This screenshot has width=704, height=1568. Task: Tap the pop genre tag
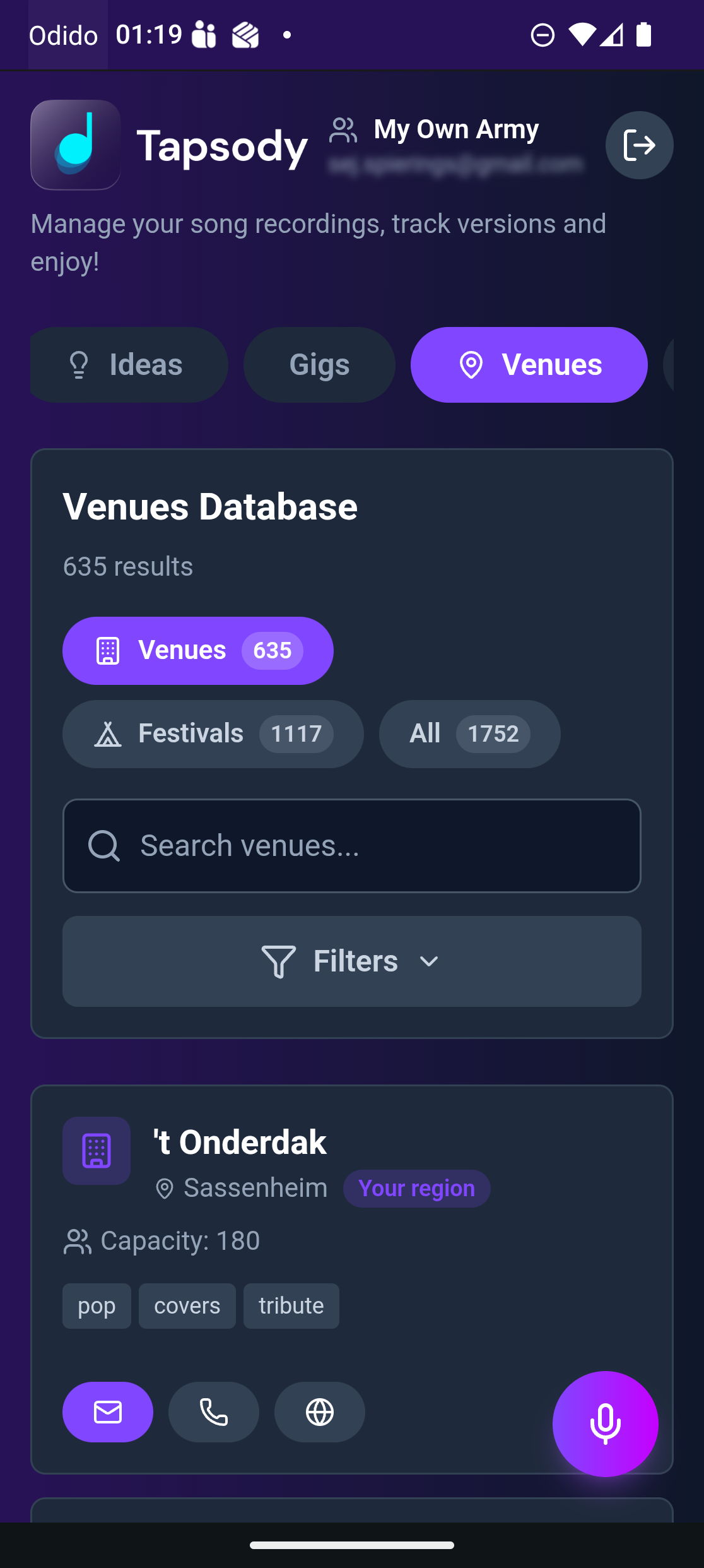(97, 1306)
